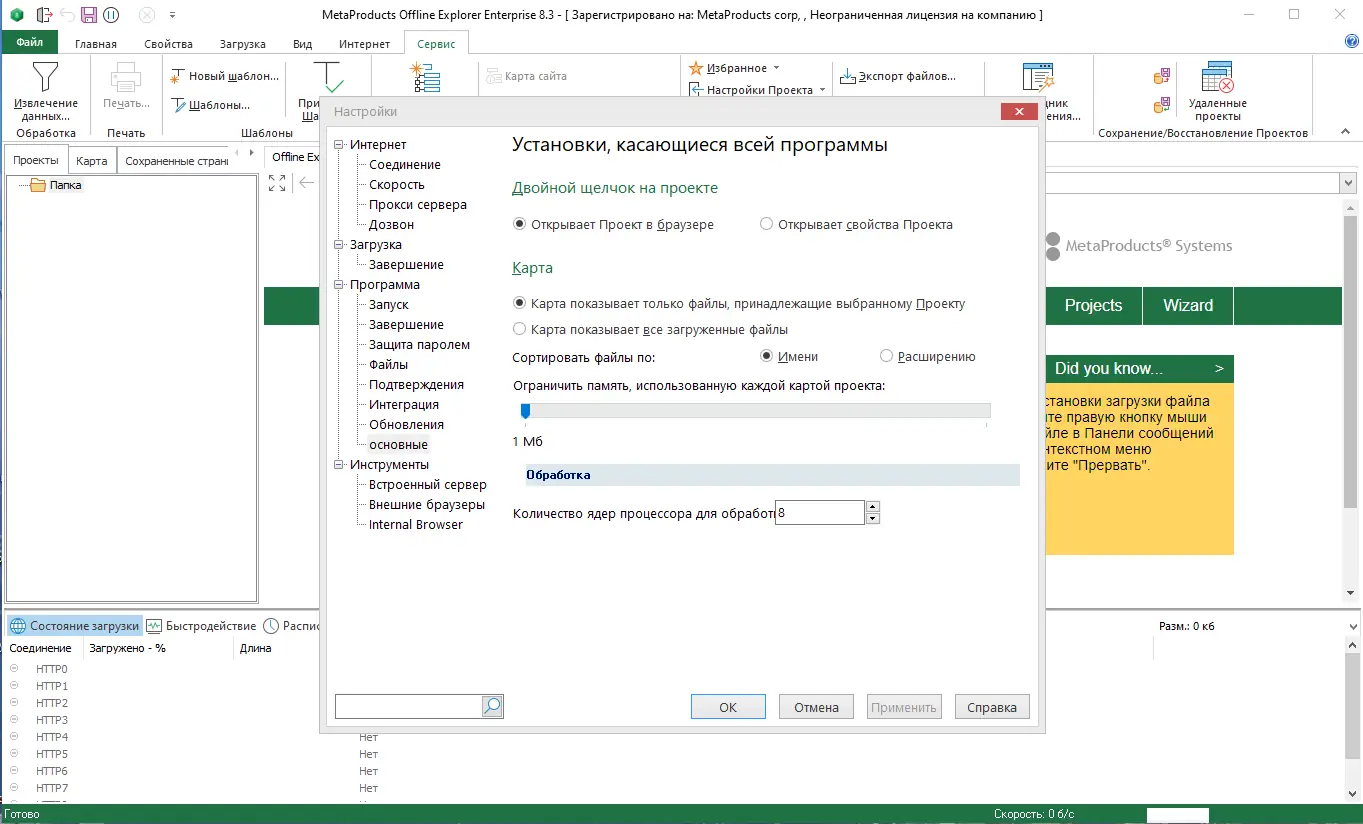Click the back arrow in the browser pane
This screenshot has width=1363, height=824.
307,182
